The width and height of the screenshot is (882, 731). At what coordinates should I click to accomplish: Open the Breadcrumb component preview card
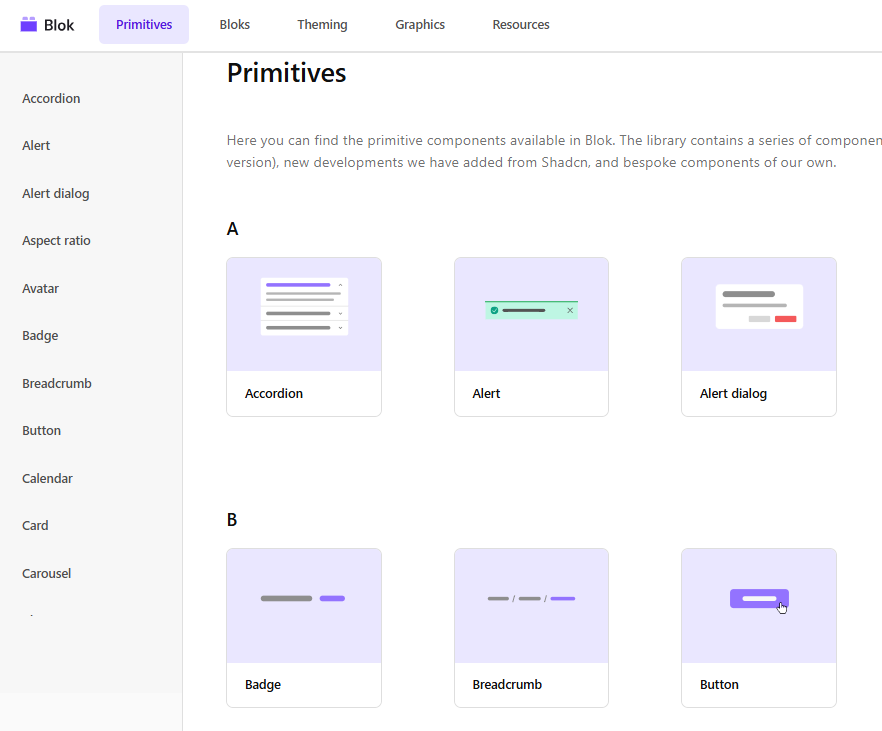(x=531, y=628)
